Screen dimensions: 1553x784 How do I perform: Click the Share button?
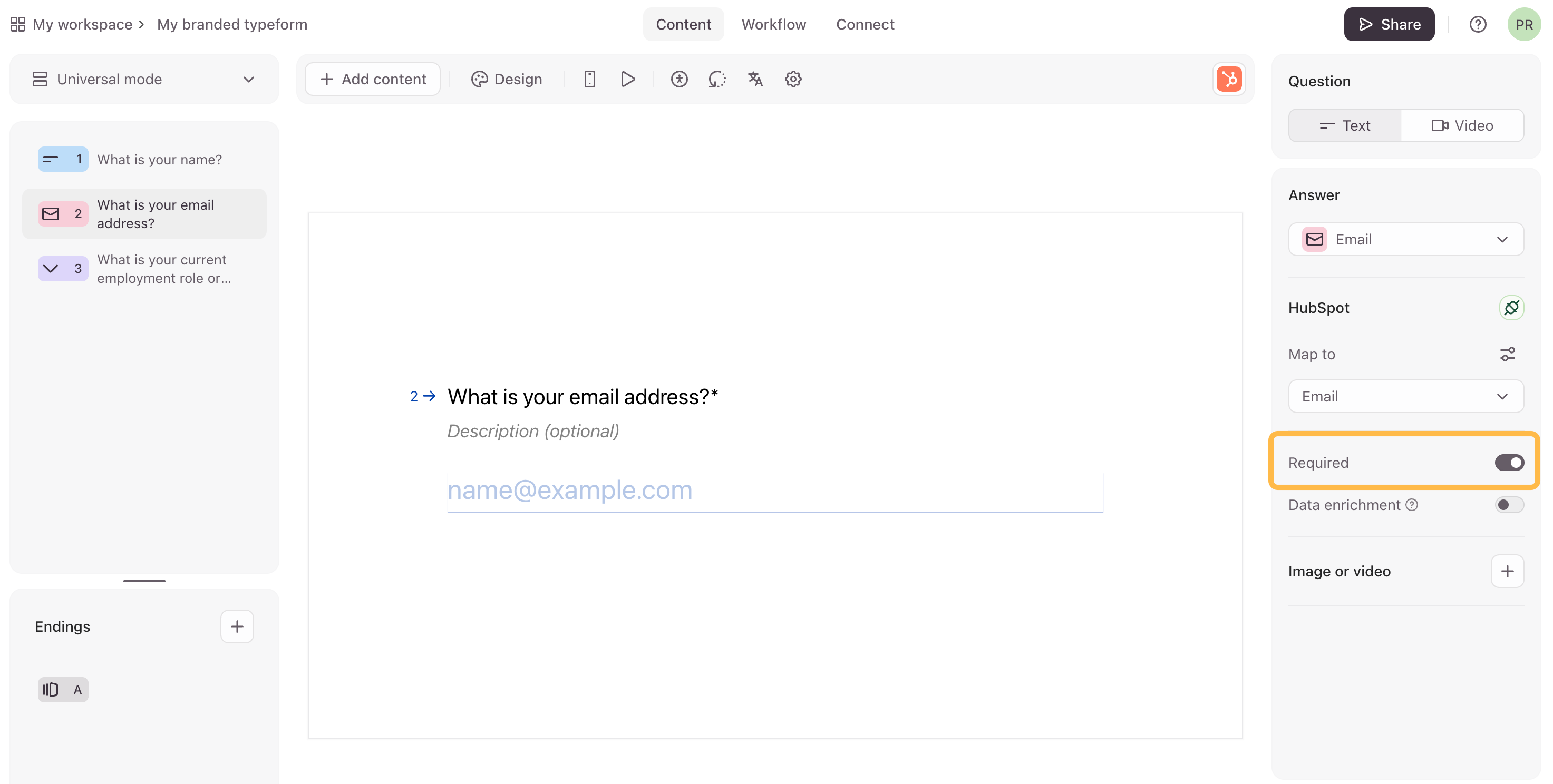tap(1389, 24)
